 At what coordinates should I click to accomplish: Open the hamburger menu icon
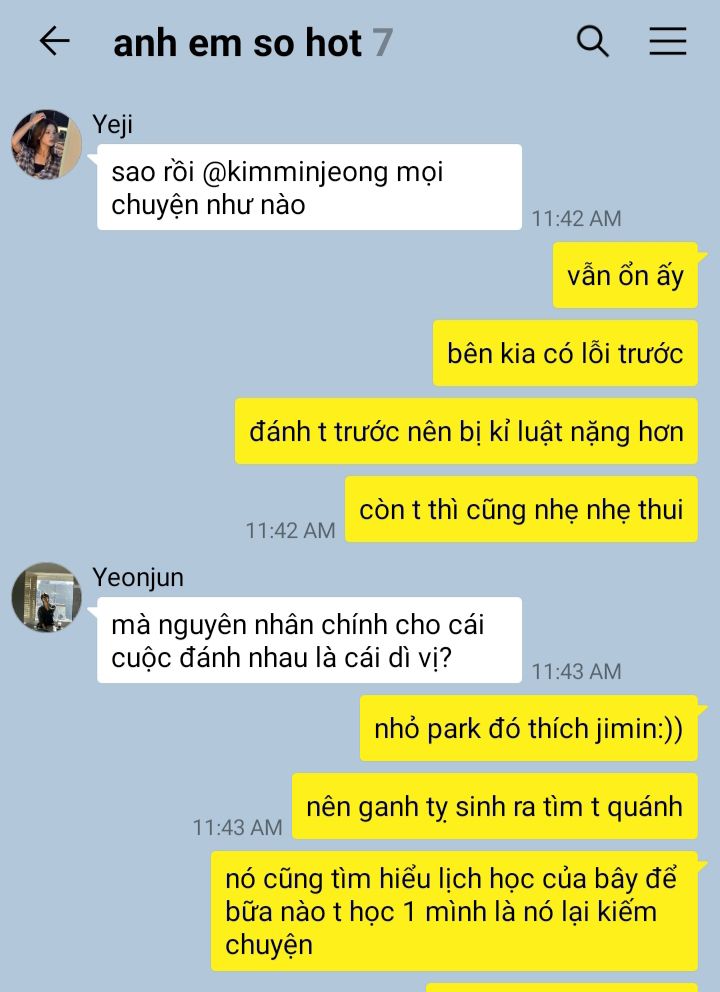(x=667, y=42)
